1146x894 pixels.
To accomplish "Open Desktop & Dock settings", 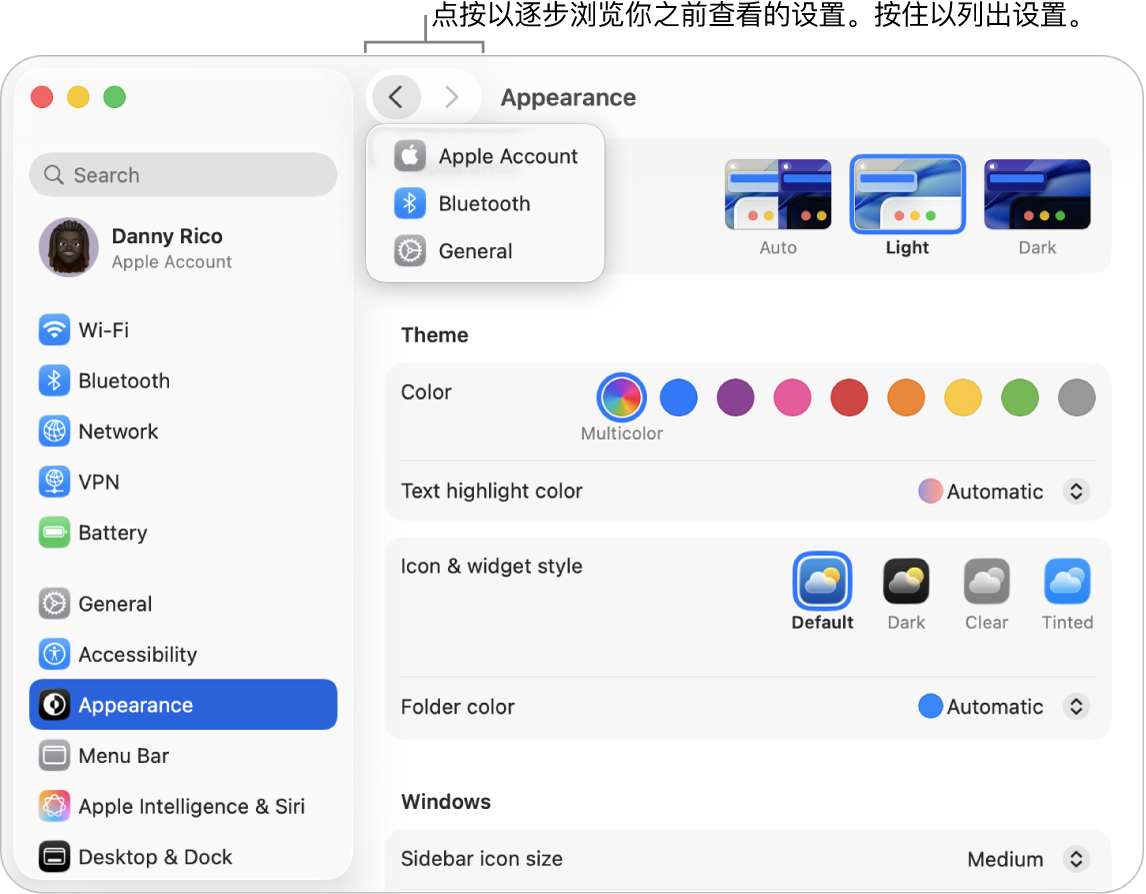I will (155, 857).
